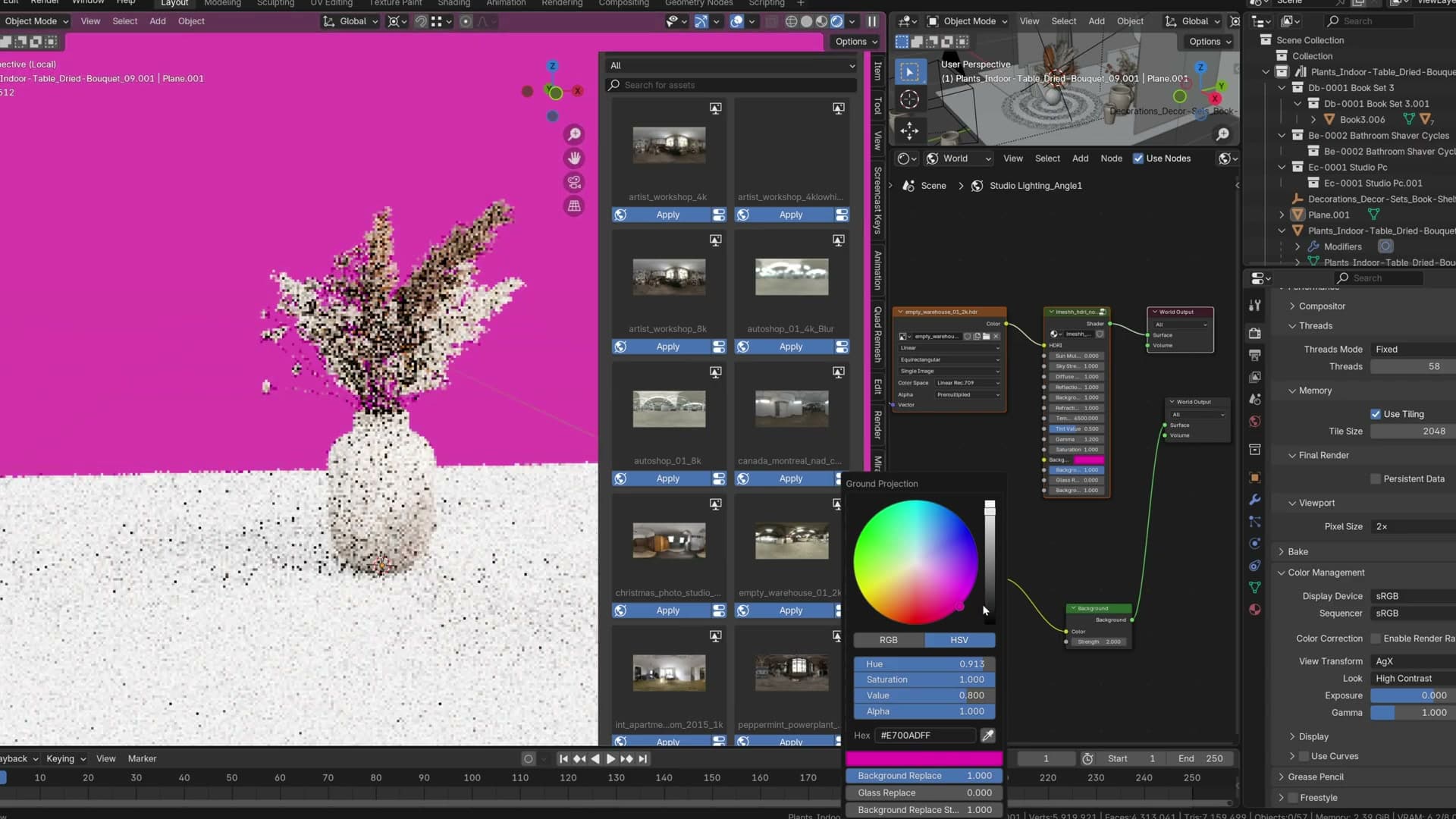Open the Look High Contrast dropdown
Viewport: 1456px width, 819px height.
(x=1413, y=679)
